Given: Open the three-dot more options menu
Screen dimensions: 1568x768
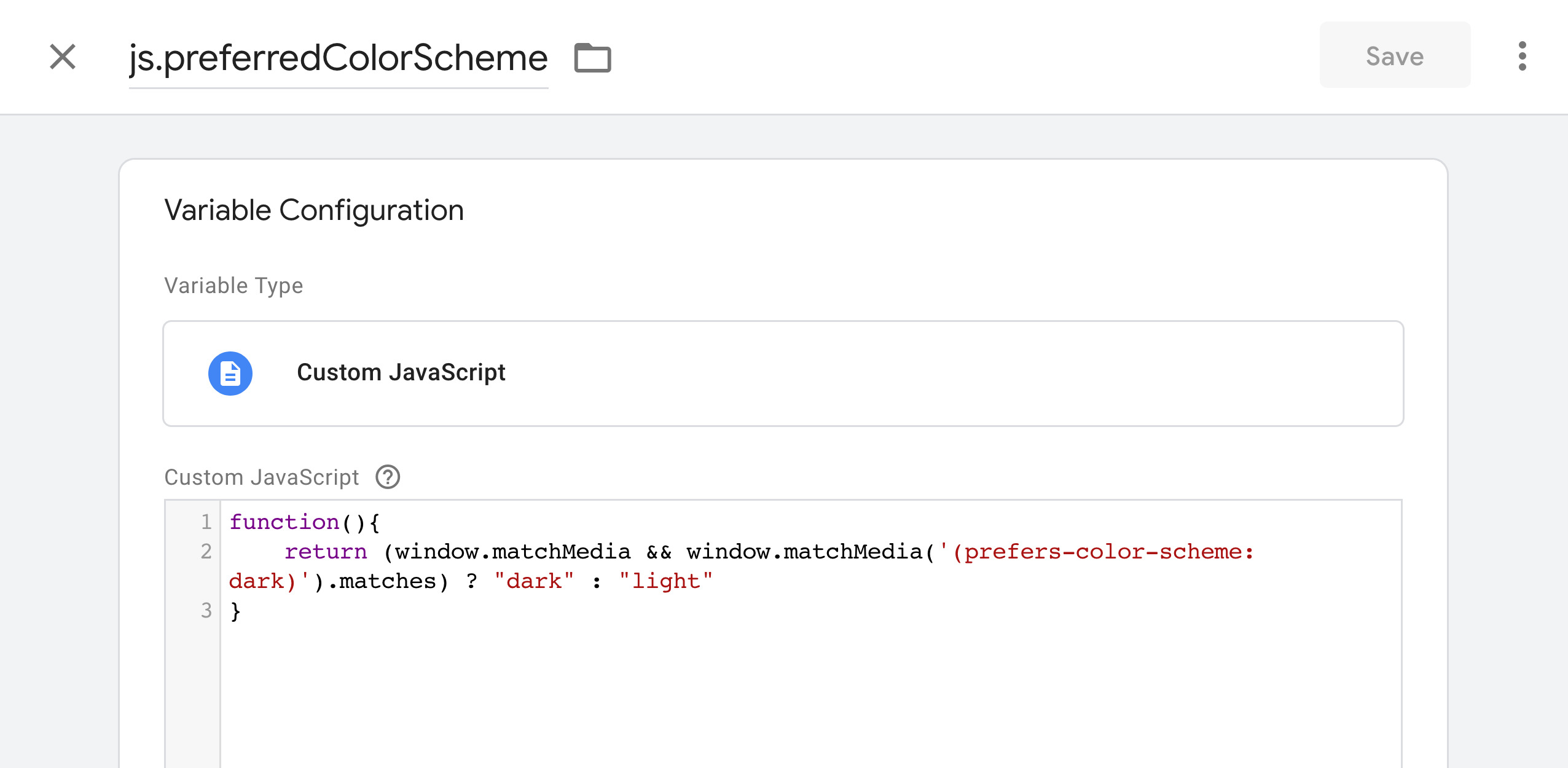Looking at the screenshot, I should click(x=1522, y=57).
